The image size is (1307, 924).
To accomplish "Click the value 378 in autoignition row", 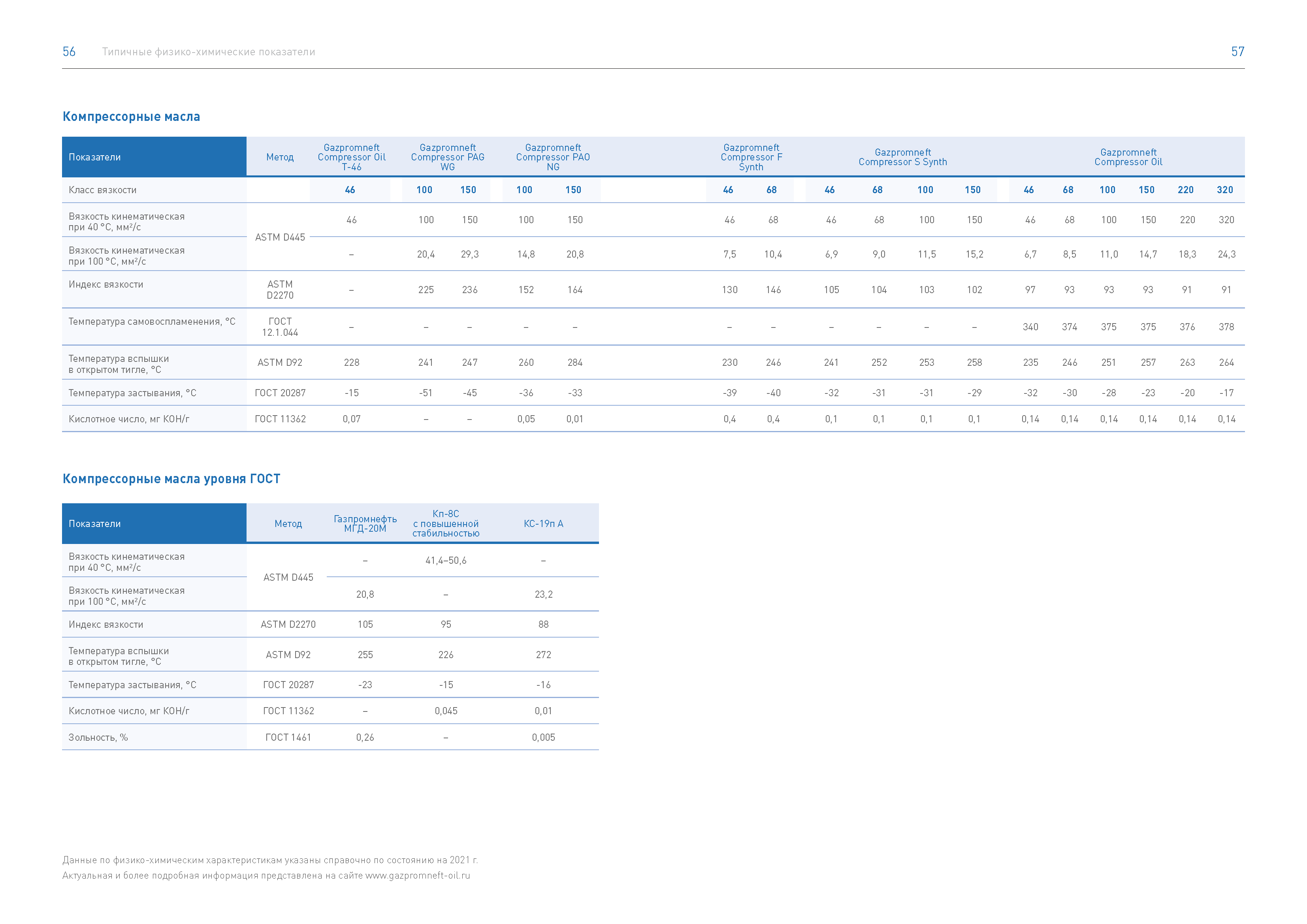I will (1226, 327).
